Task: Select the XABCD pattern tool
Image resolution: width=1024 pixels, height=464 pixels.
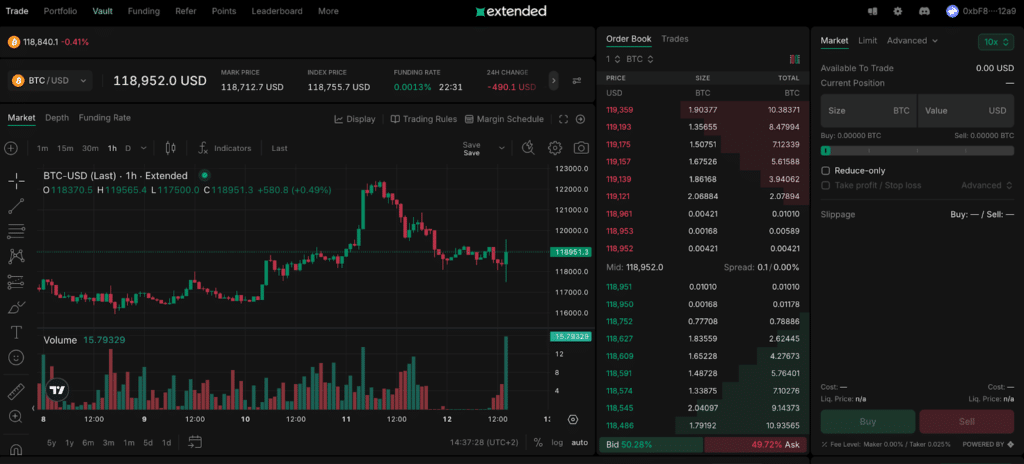Action: point(16,256)
